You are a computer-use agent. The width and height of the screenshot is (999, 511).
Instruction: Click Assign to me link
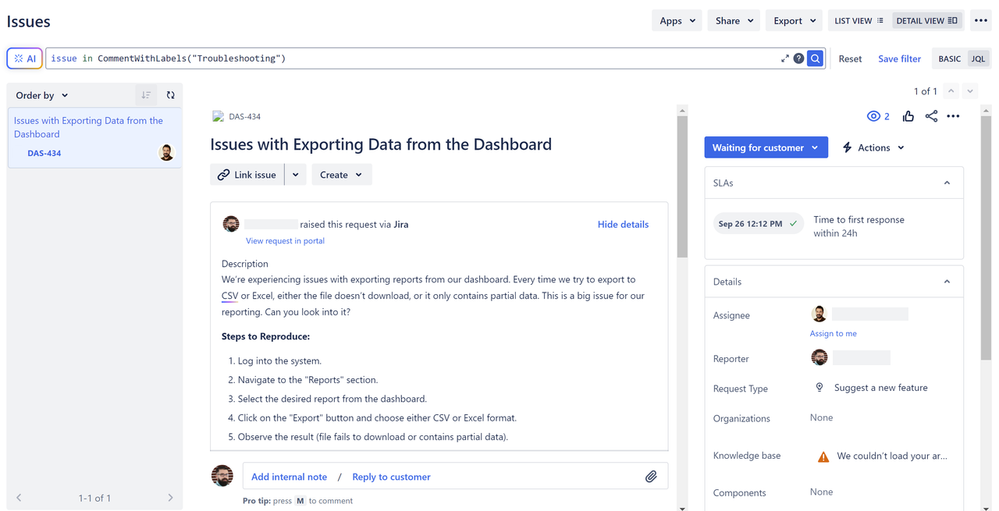click(x=833, y=333)
